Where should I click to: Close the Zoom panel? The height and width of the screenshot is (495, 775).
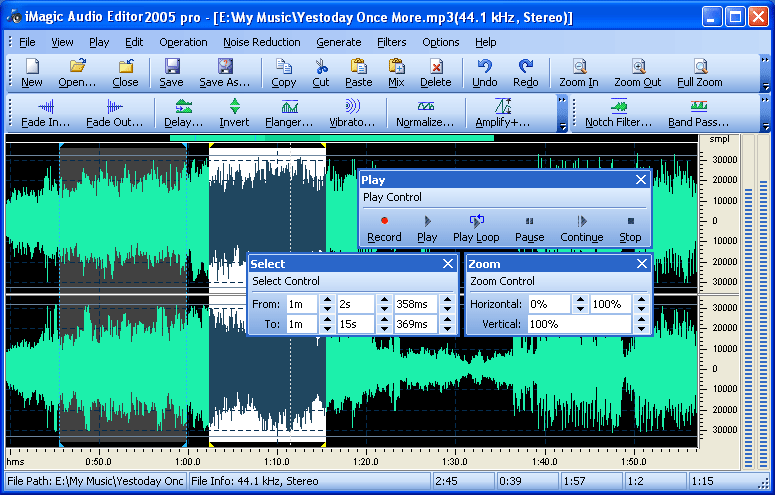(x=642, y=264)
